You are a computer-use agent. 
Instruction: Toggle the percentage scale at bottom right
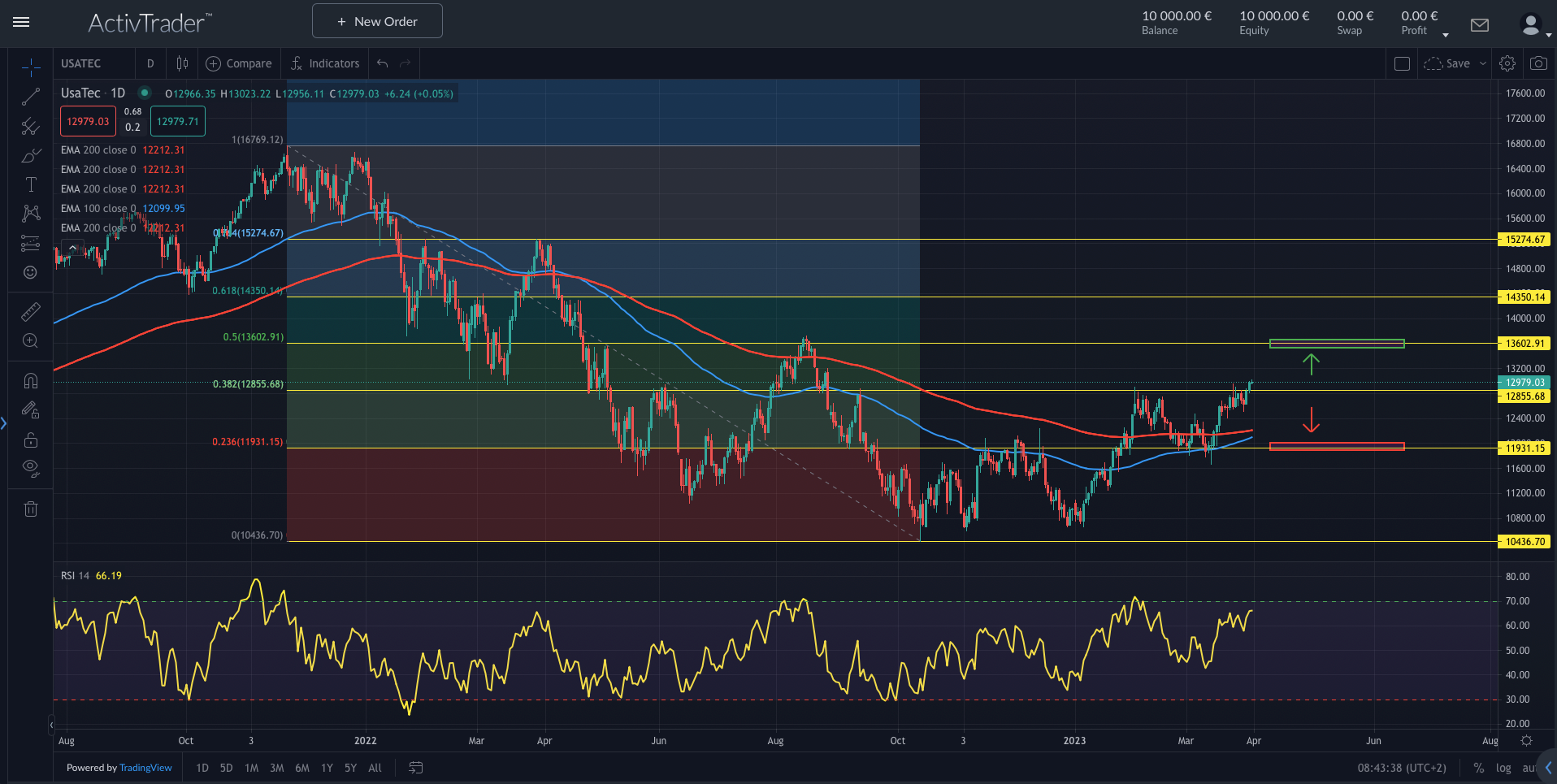click(1479, 767)
